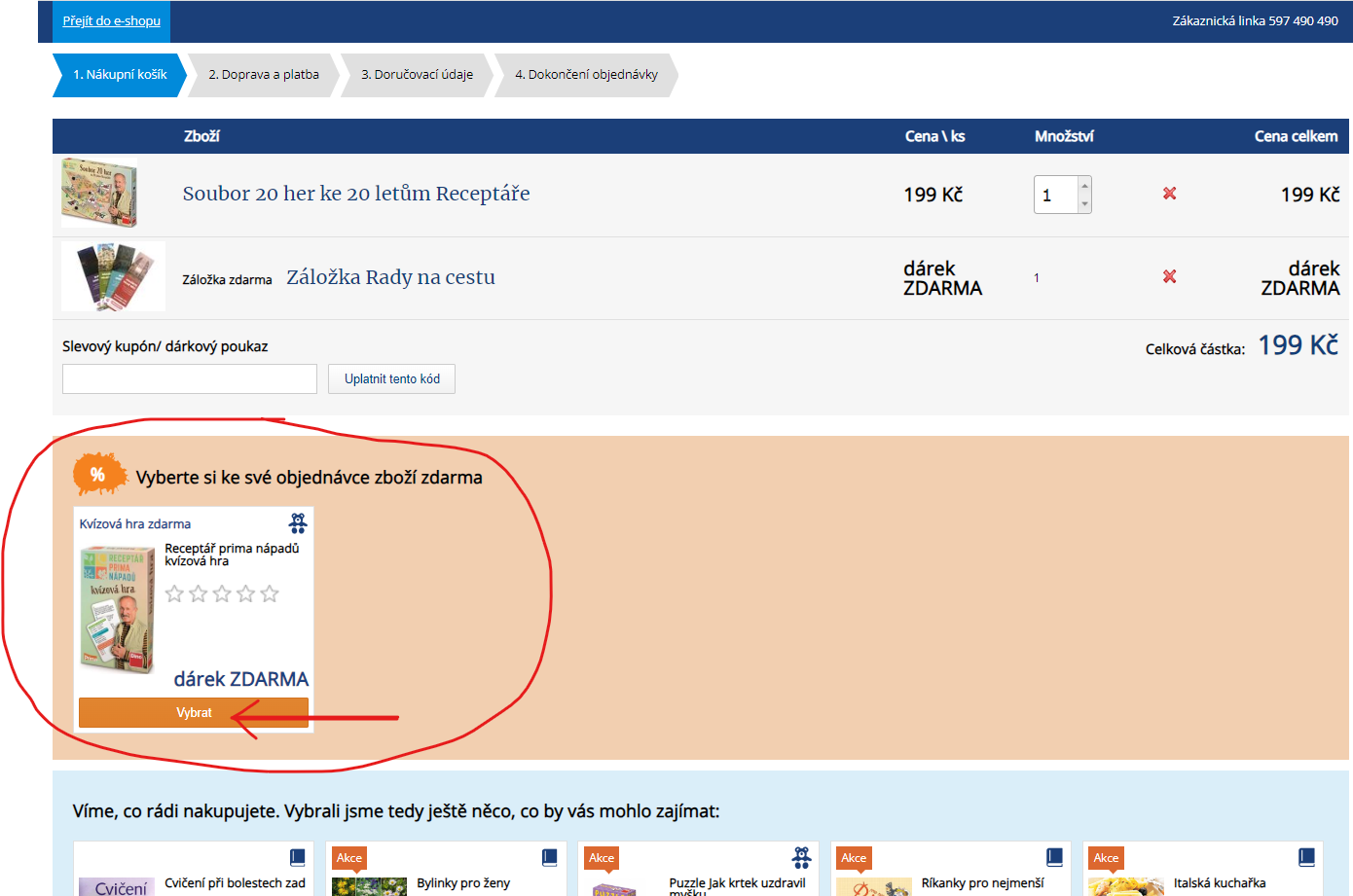The width and height of the screenshot is (1353, 896).
Task: Click book icon on Italská kuchařka card
Action: (x=1306, y=857)
